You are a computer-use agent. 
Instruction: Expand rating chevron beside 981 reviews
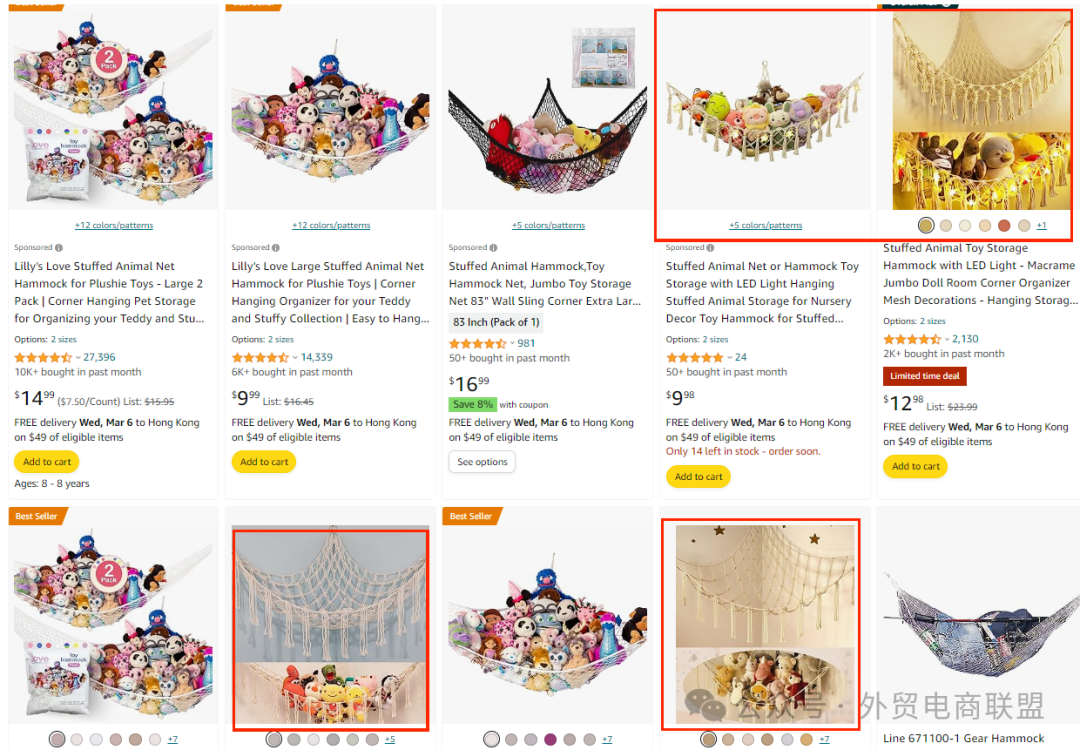click(512, 344)
